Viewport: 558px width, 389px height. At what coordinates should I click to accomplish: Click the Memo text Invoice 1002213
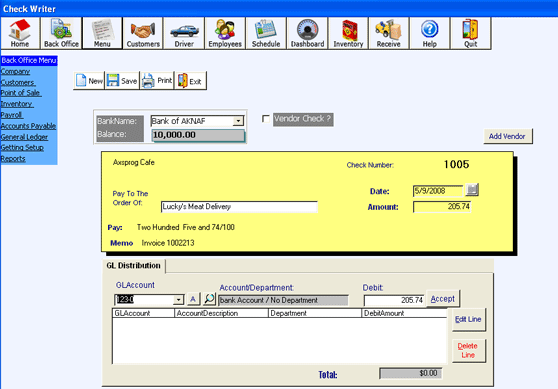pyautogui.click(x=168, y=243)
